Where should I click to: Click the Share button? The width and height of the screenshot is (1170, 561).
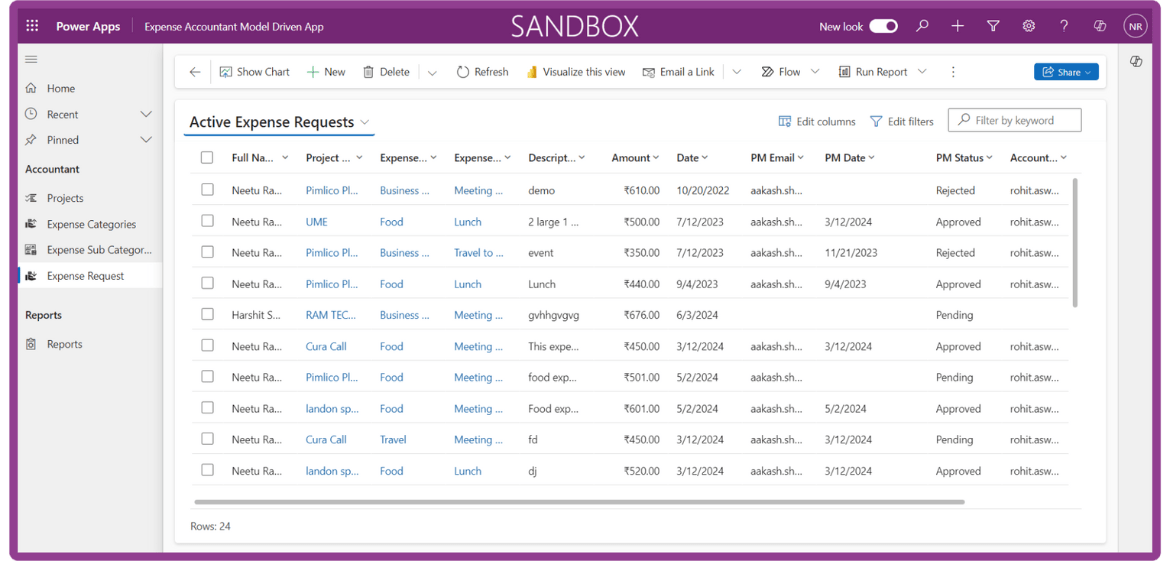pyautogui.click(x=1066, y=72)
